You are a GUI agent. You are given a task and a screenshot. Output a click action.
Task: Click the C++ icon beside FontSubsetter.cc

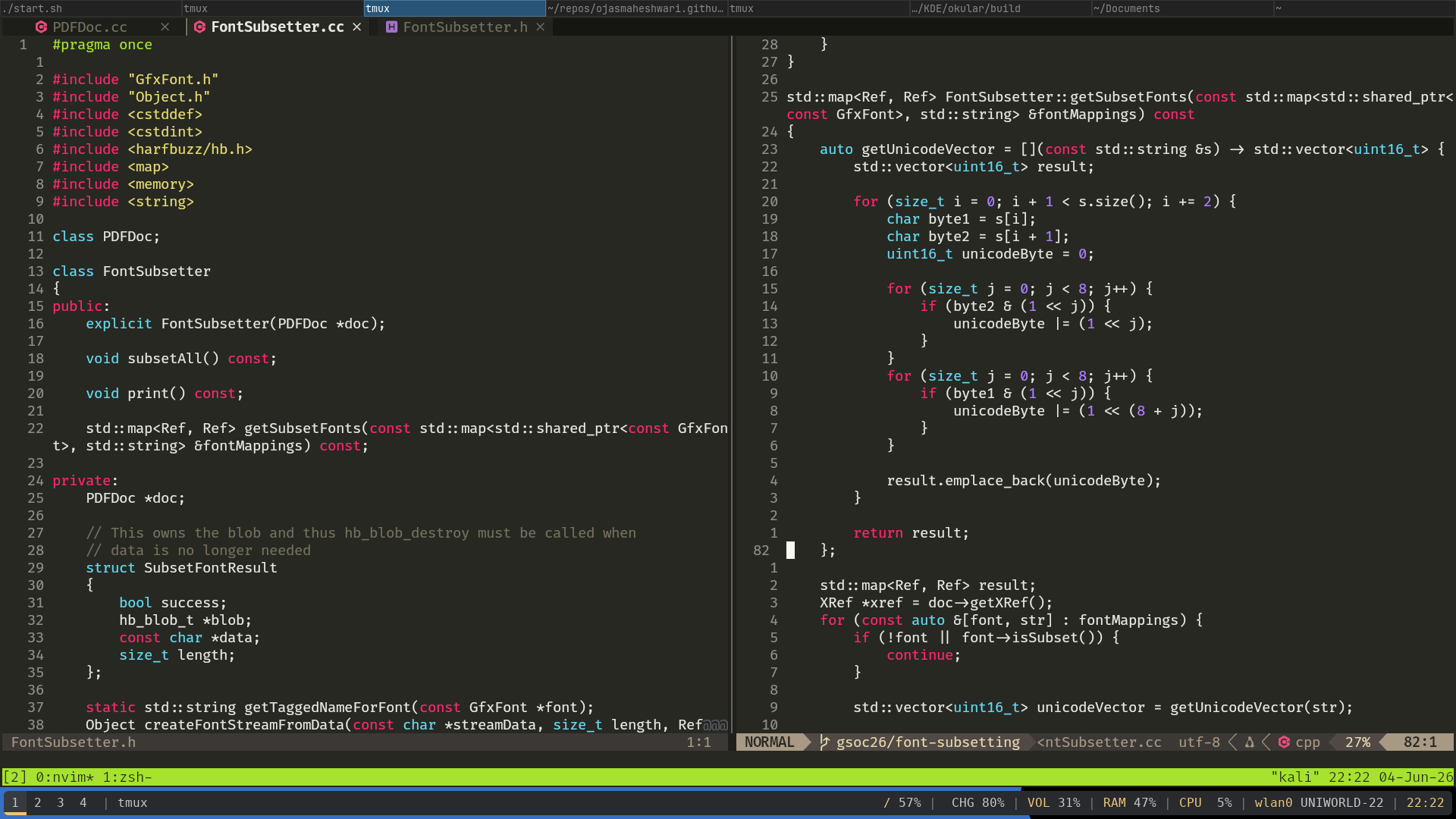point(199,27)
